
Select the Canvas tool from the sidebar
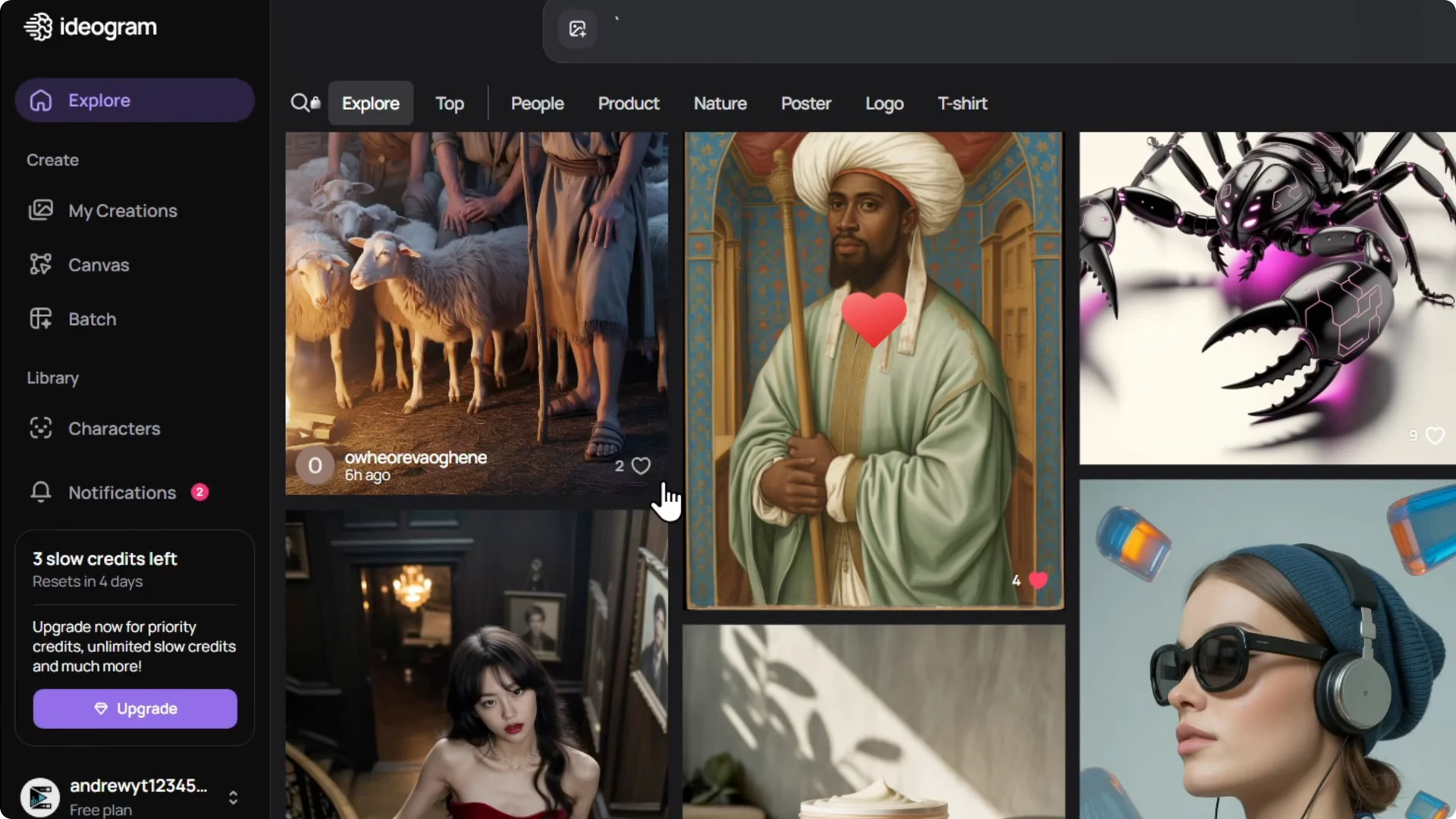pyautogui.click(x=98, y=265)
